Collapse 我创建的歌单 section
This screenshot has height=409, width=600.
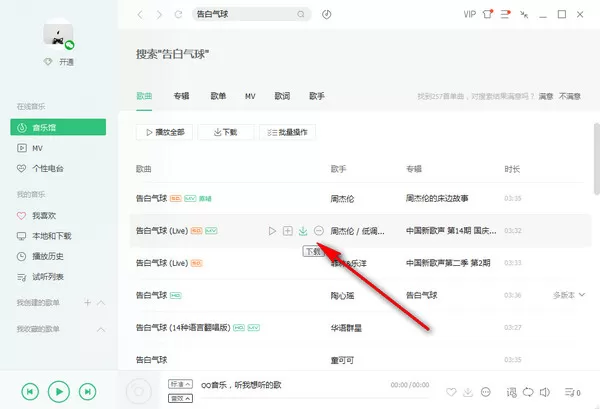click(101, 303)
